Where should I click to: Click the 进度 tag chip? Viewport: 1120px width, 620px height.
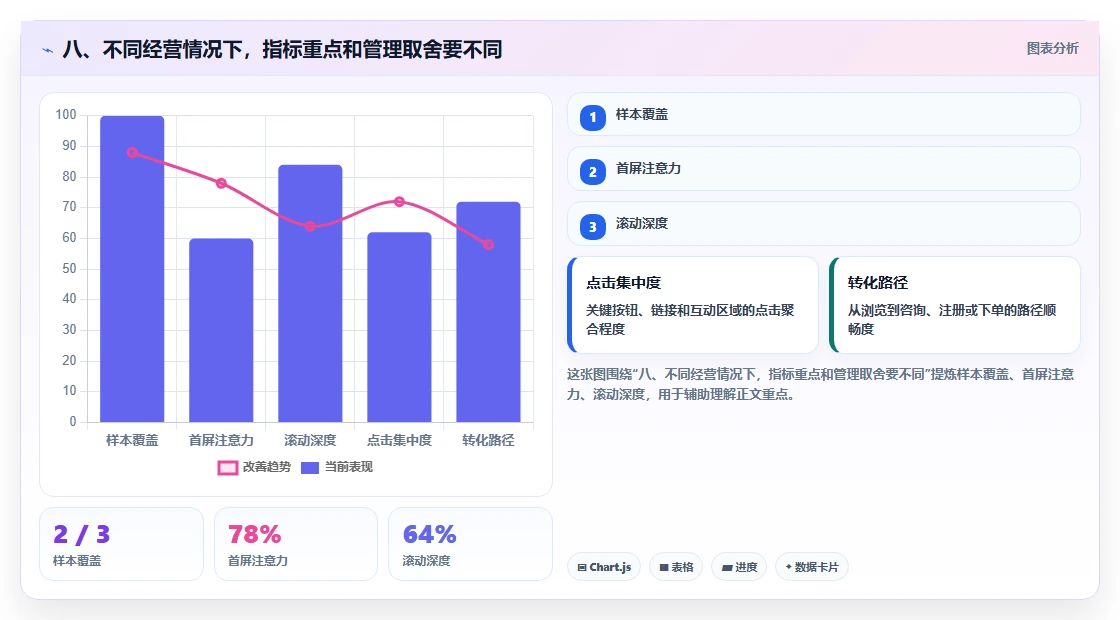pos(739,567)
